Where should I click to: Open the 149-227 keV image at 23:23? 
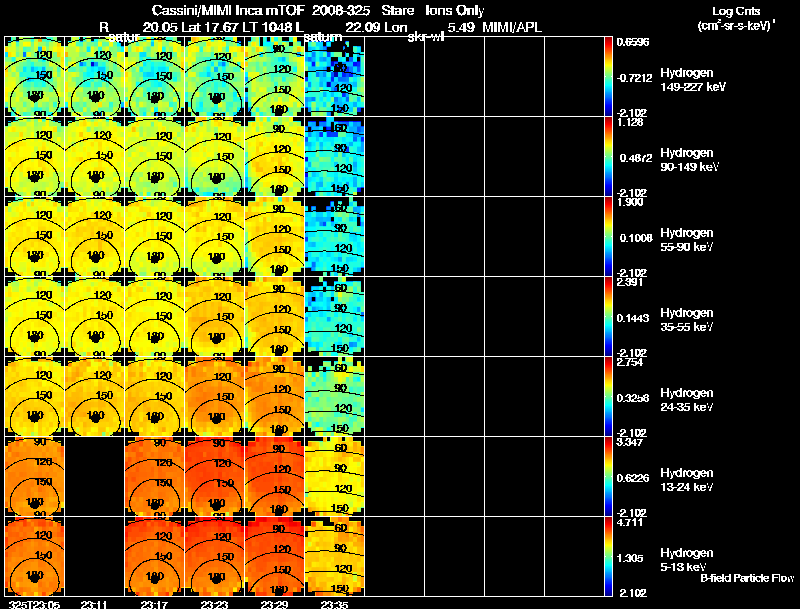pyautogui.click(x=215, y=77)
